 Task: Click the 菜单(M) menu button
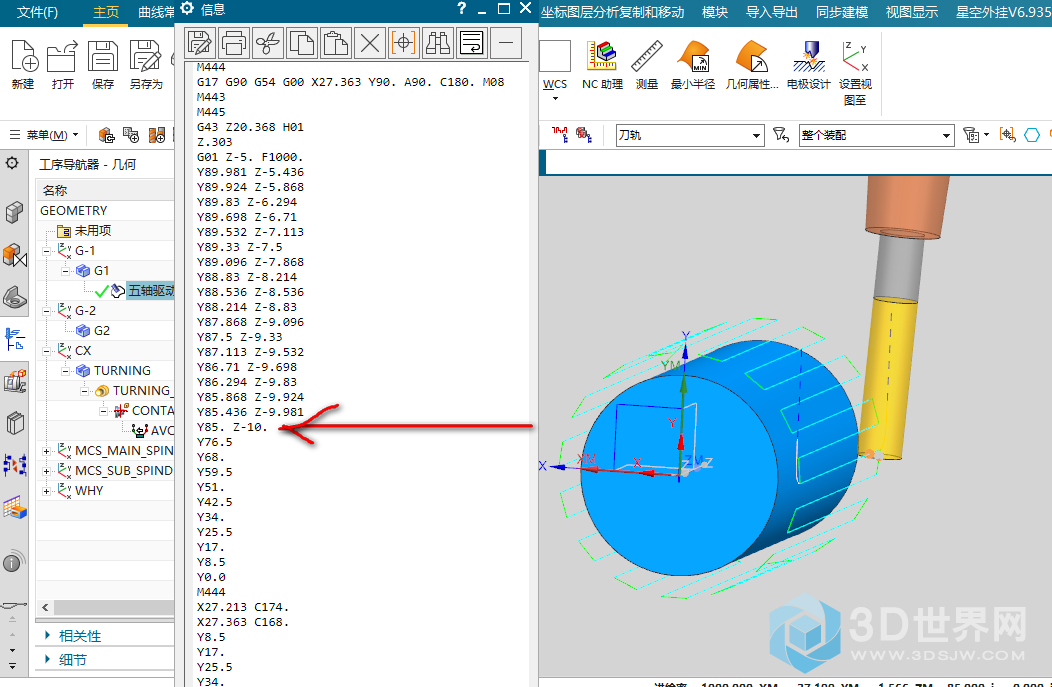click(46, 135)
